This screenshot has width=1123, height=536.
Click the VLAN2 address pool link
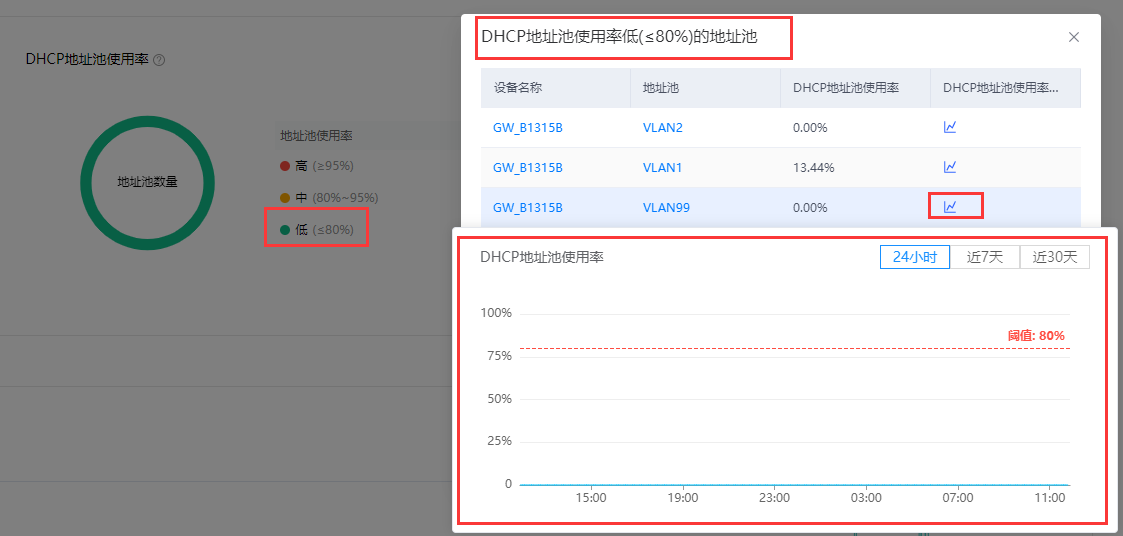662,128
